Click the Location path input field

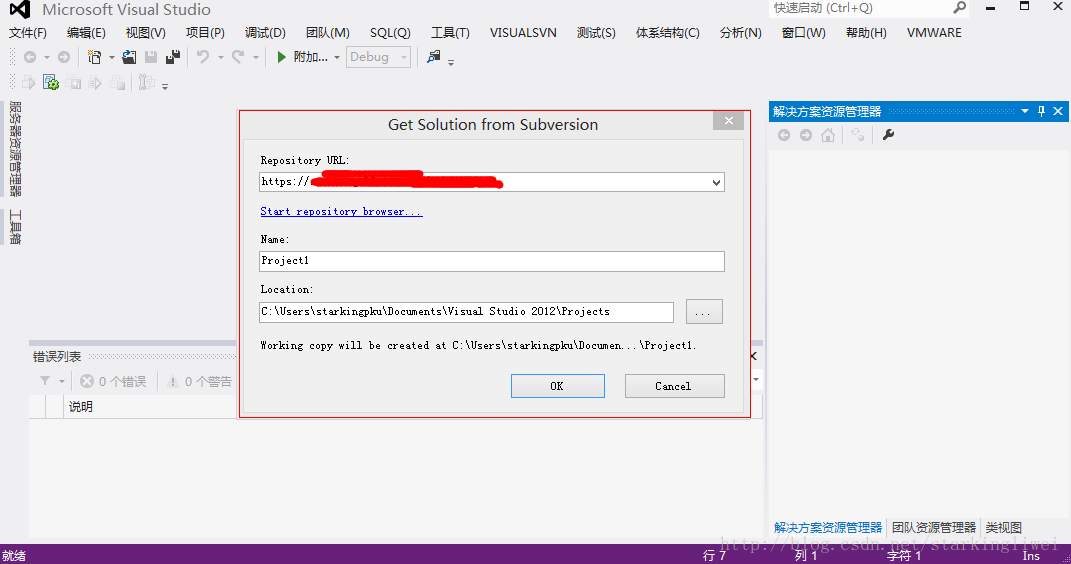coord(467,312)
